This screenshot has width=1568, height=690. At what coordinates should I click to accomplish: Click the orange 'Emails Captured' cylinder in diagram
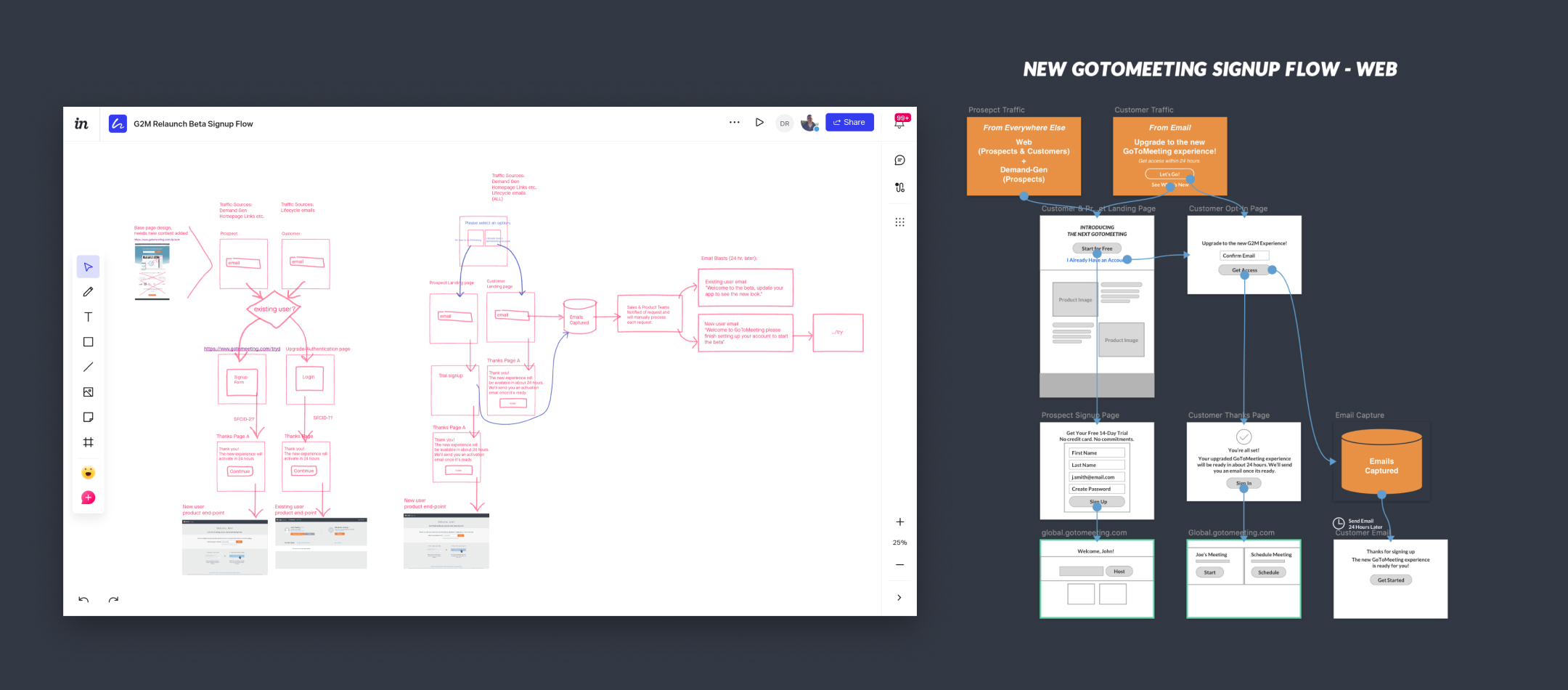coord(1381,462)
